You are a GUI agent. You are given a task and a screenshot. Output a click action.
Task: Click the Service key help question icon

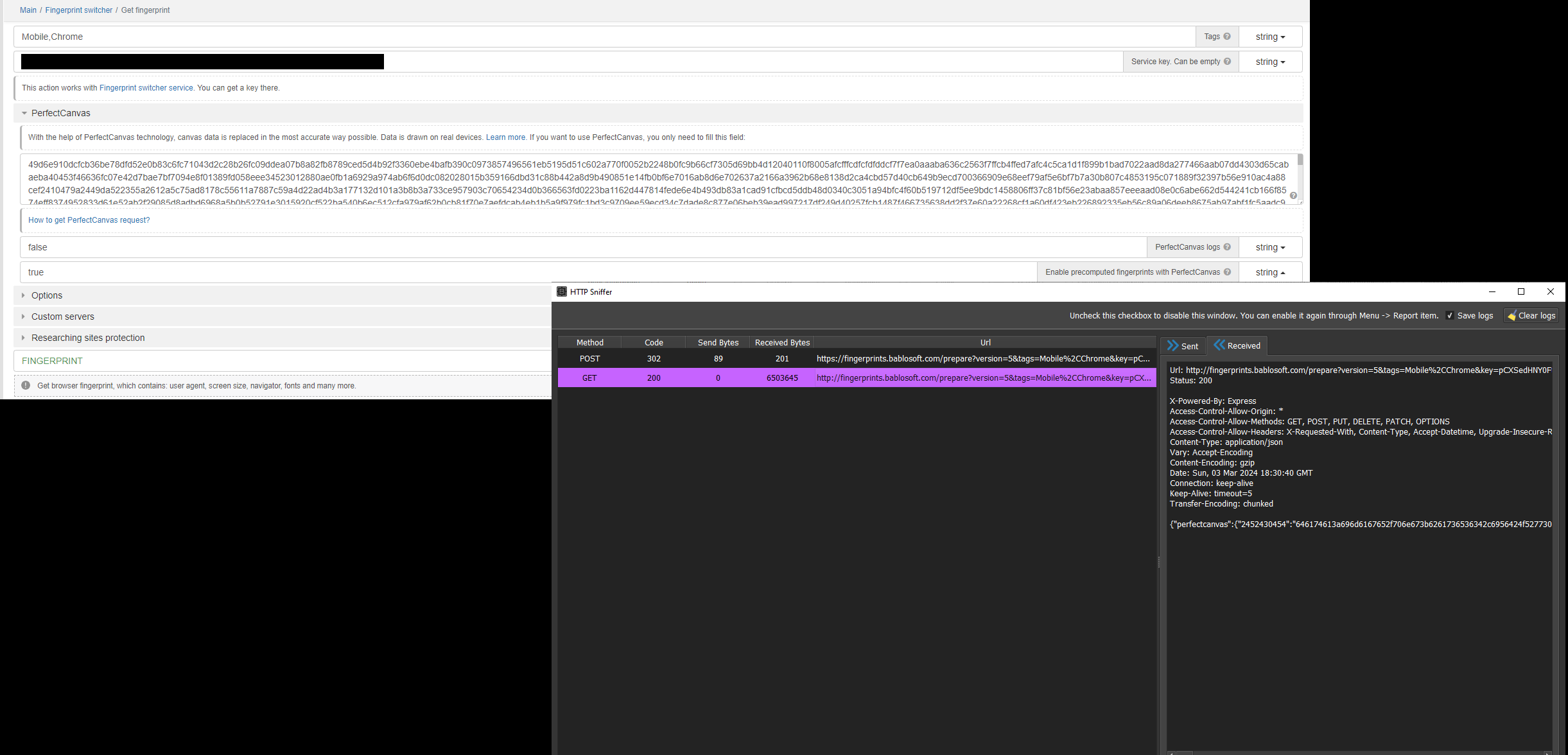1227,62
